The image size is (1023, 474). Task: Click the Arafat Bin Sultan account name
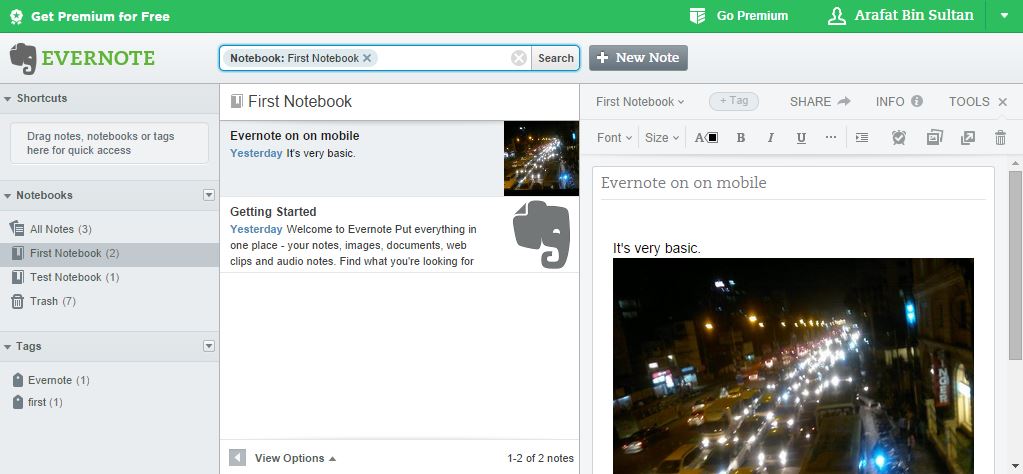(x=914, y=16)
